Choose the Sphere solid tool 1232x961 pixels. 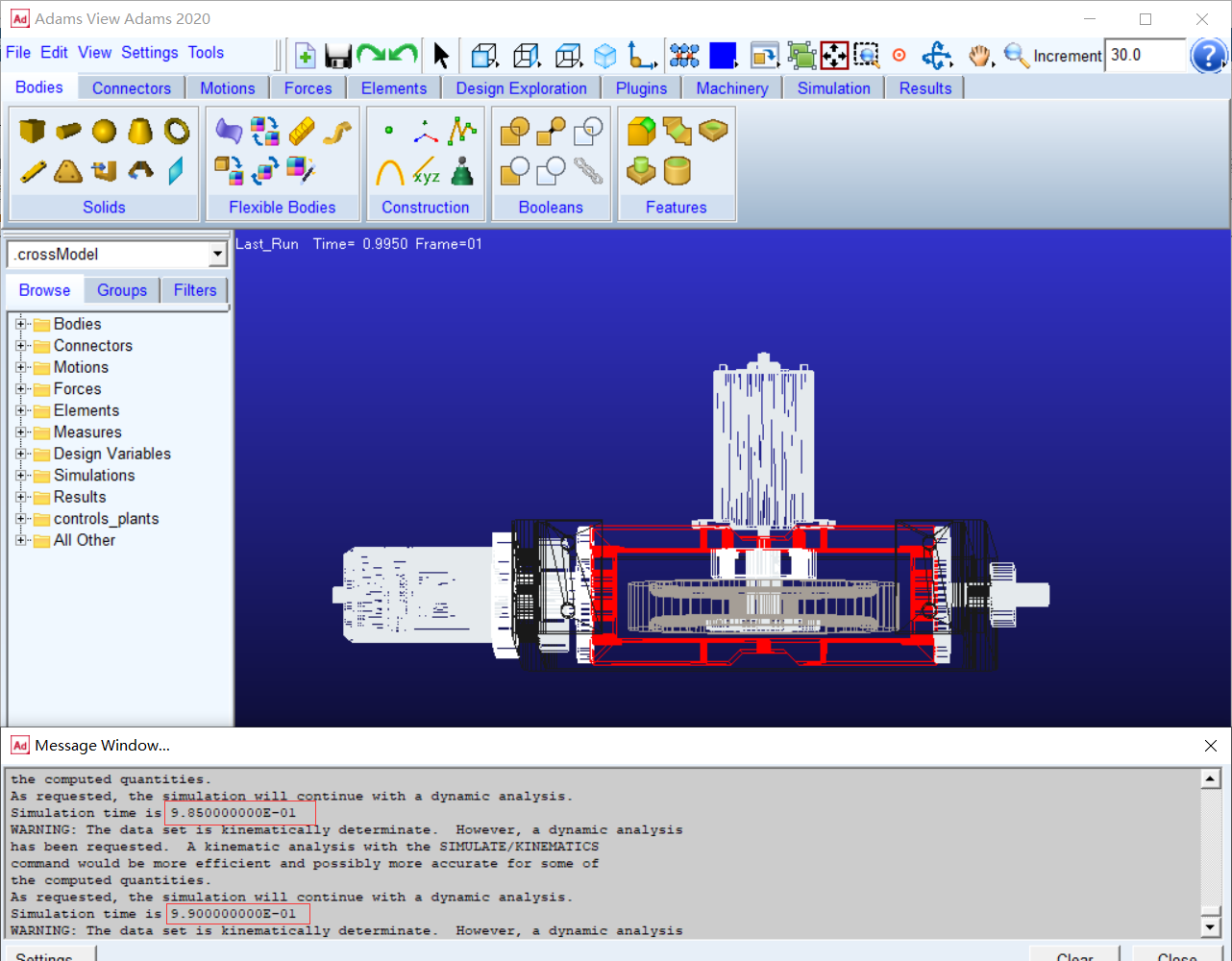point(104,131)
